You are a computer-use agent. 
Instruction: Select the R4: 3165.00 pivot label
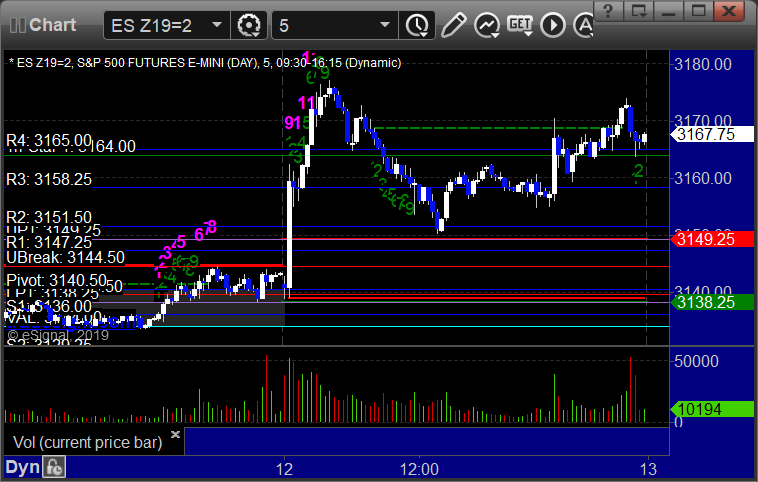tap(49, 140)
